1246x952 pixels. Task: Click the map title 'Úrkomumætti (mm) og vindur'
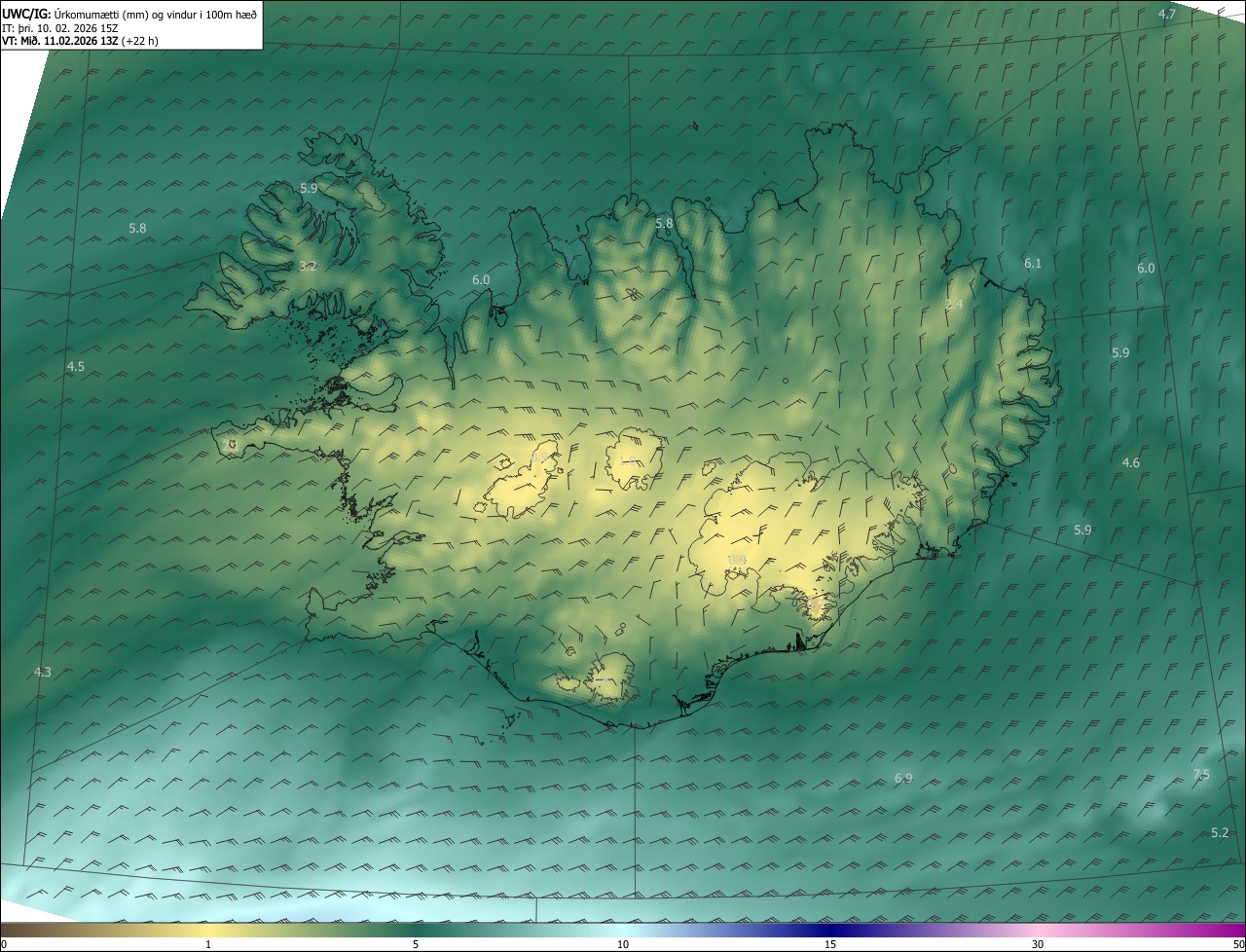pos(128,13)
